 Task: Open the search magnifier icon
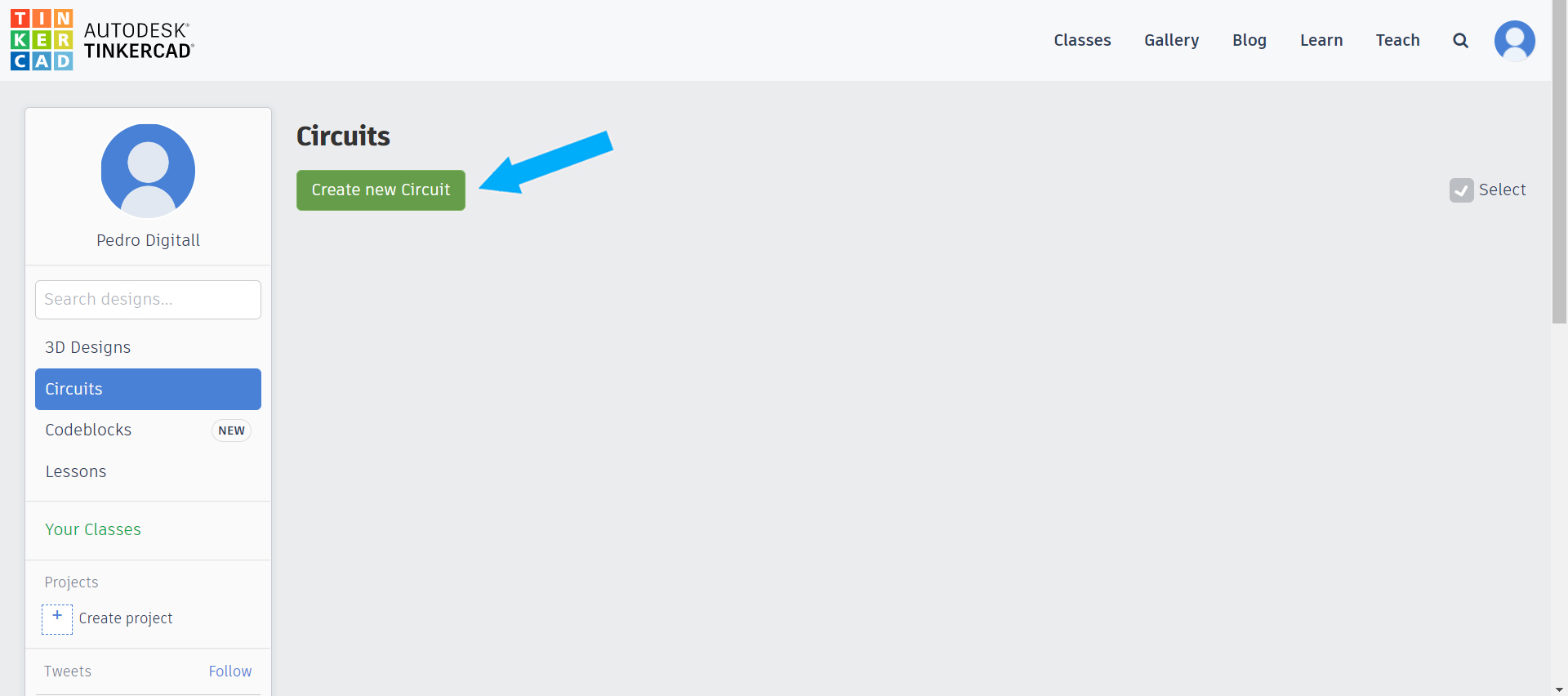point(1460,41)
